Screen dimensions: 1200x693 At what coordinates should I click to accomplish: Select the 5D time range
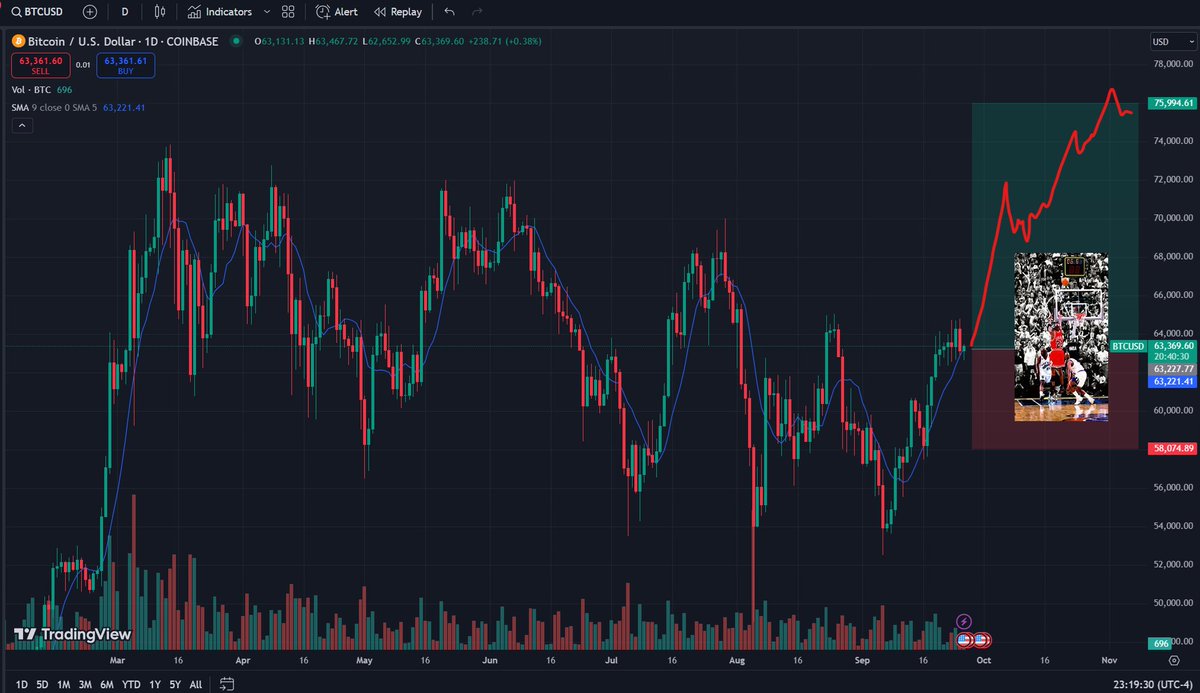[41, 684]
